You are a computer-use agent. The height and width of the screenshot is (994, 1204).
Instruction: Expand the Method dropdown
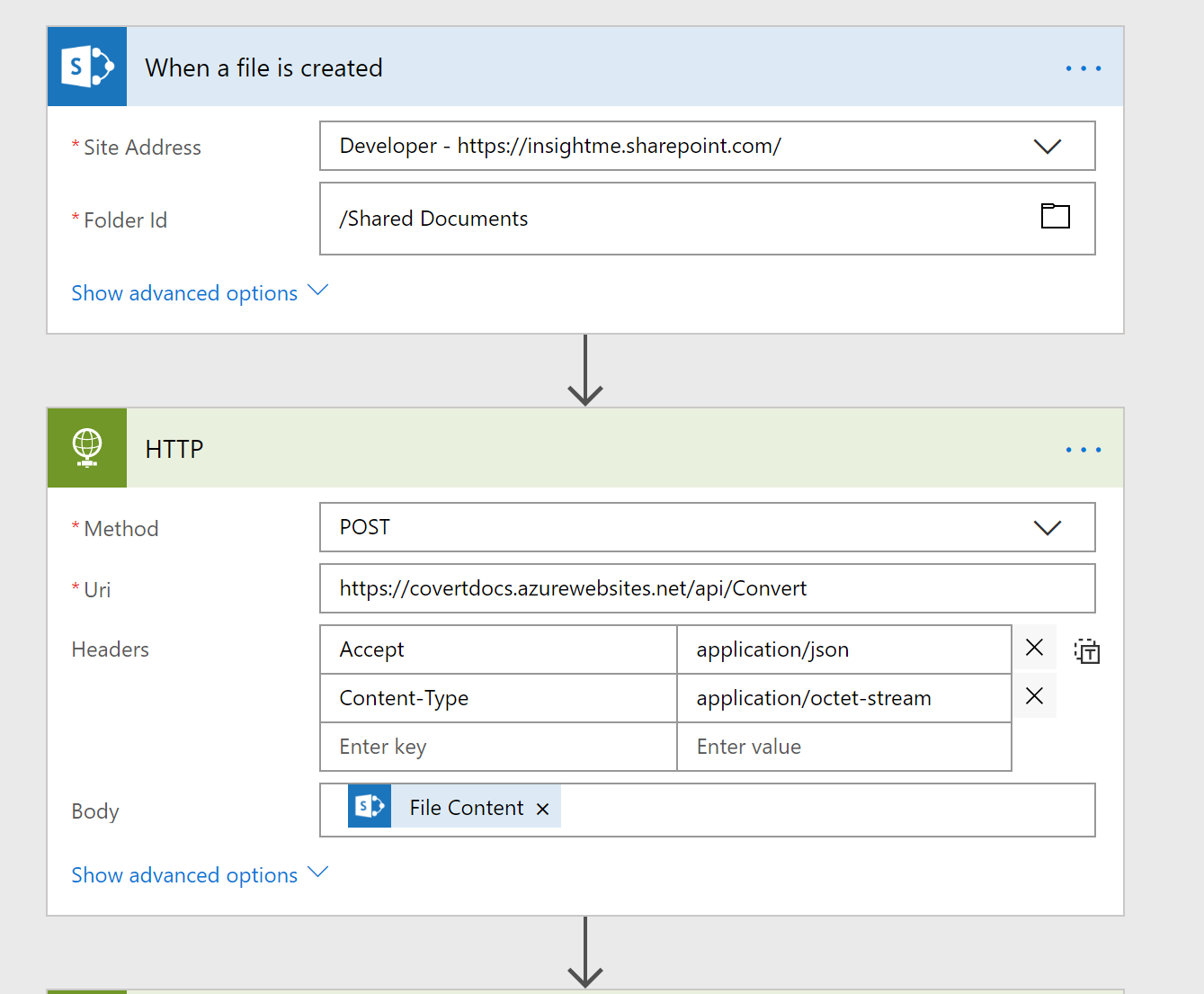[x=1048, y=528]
